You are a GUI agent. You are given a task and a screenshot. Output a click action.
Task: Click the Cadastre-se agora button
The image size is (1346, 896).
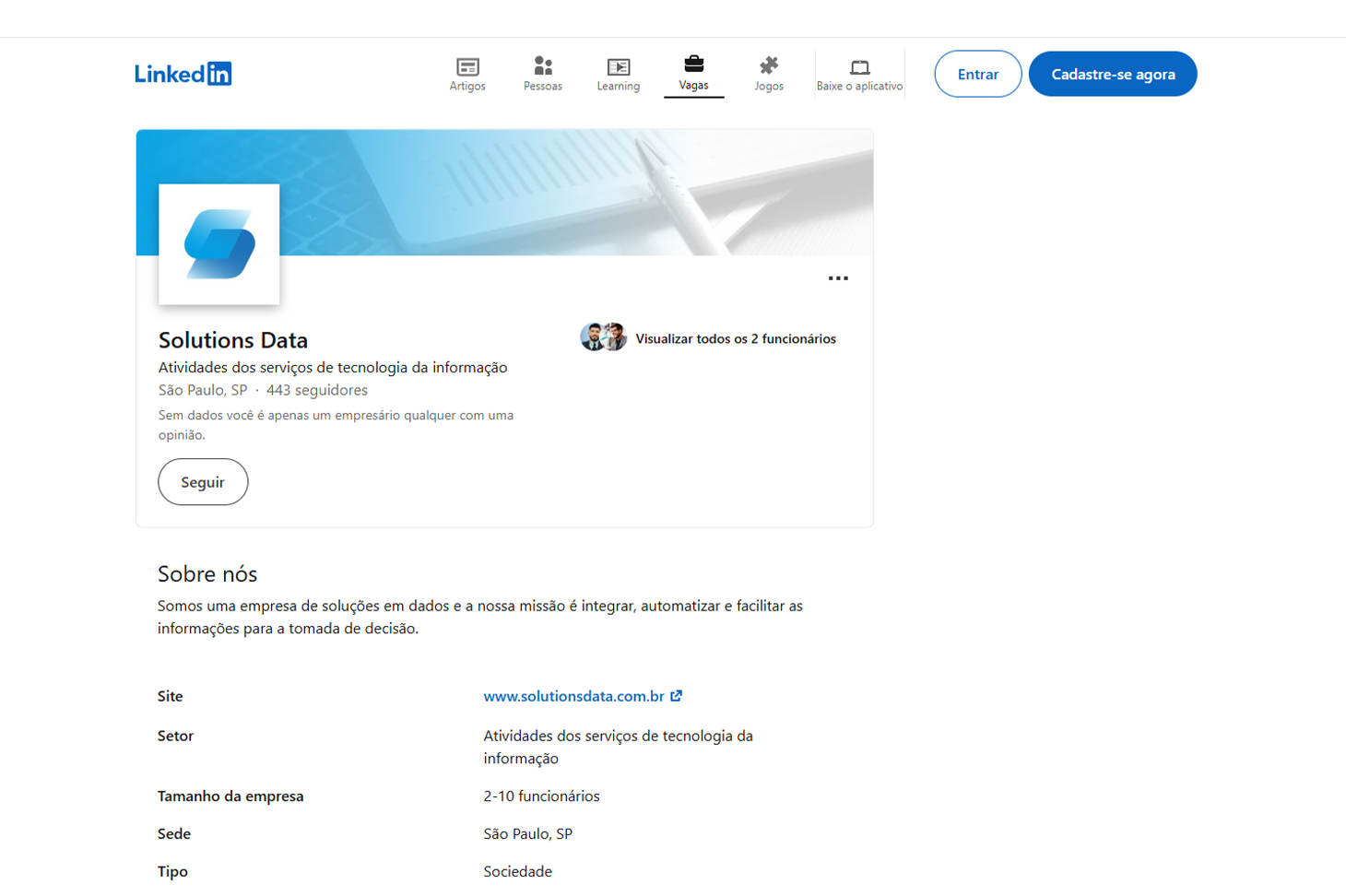coord(1112,74)
